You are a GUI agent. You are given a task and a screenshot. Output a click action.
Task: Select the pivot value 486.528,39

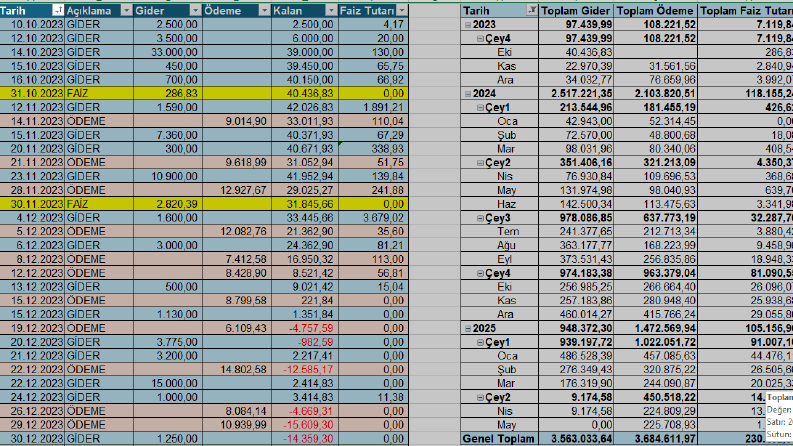576,356
